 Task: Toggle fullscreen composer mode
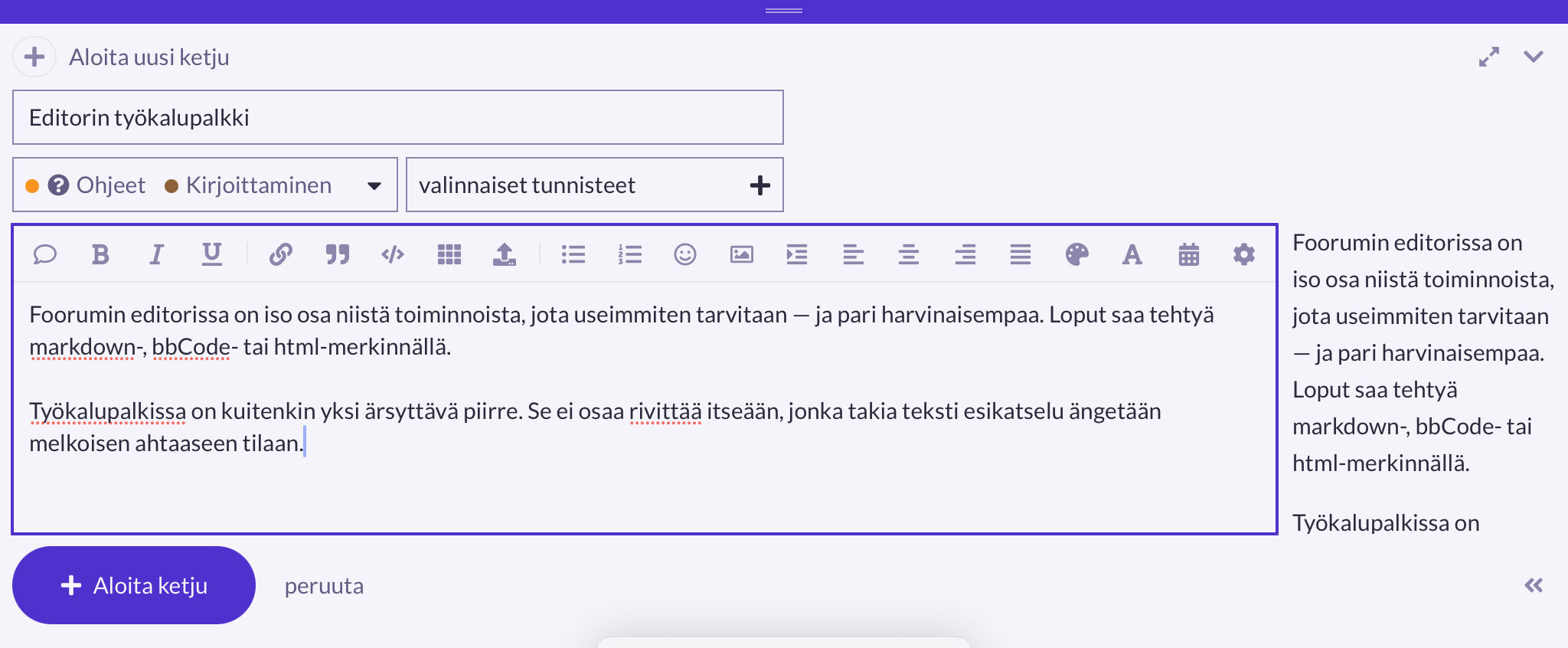pos(1489,57)
